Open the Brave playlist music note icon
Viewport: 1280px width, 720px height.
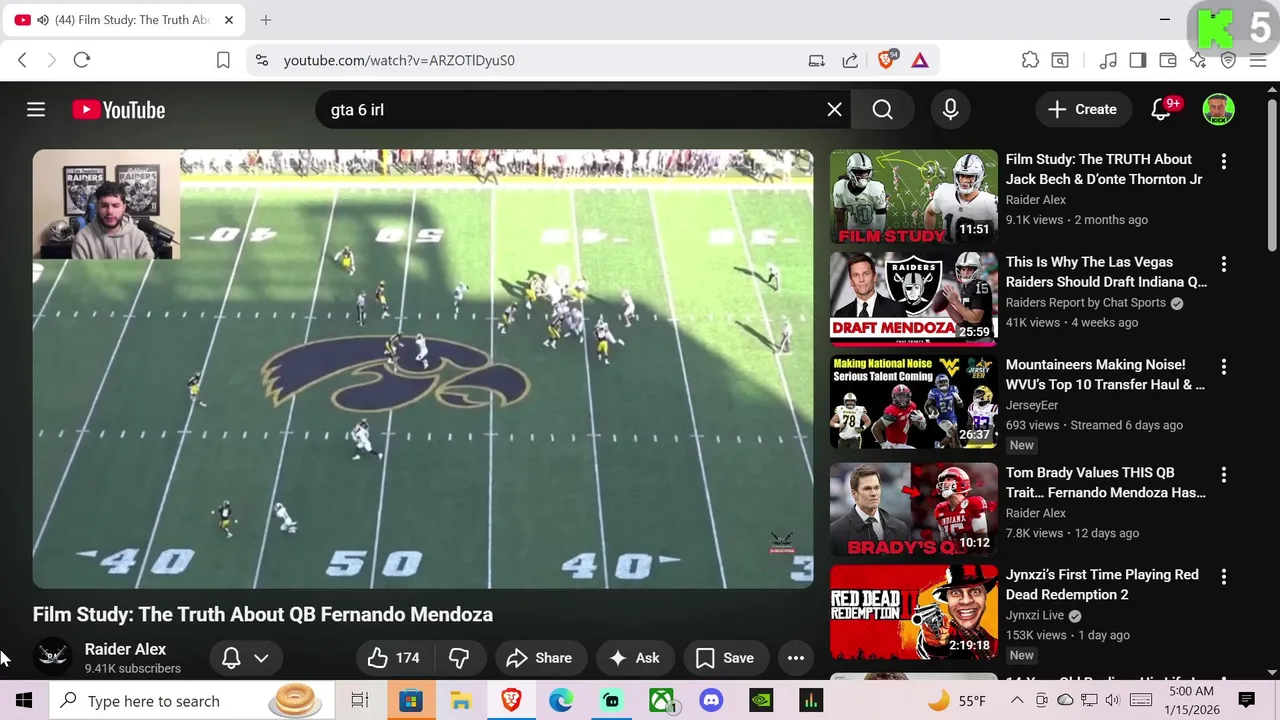[x=1108, y=60]
